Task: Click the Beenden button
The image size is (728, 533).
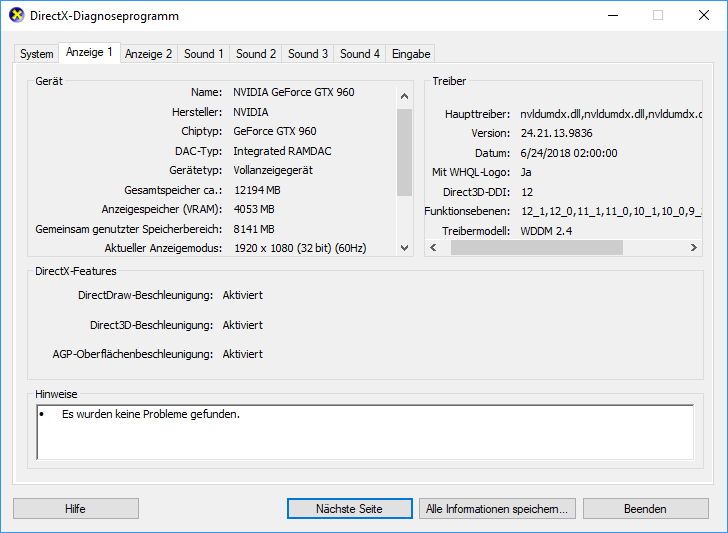Action: point(645,509)
